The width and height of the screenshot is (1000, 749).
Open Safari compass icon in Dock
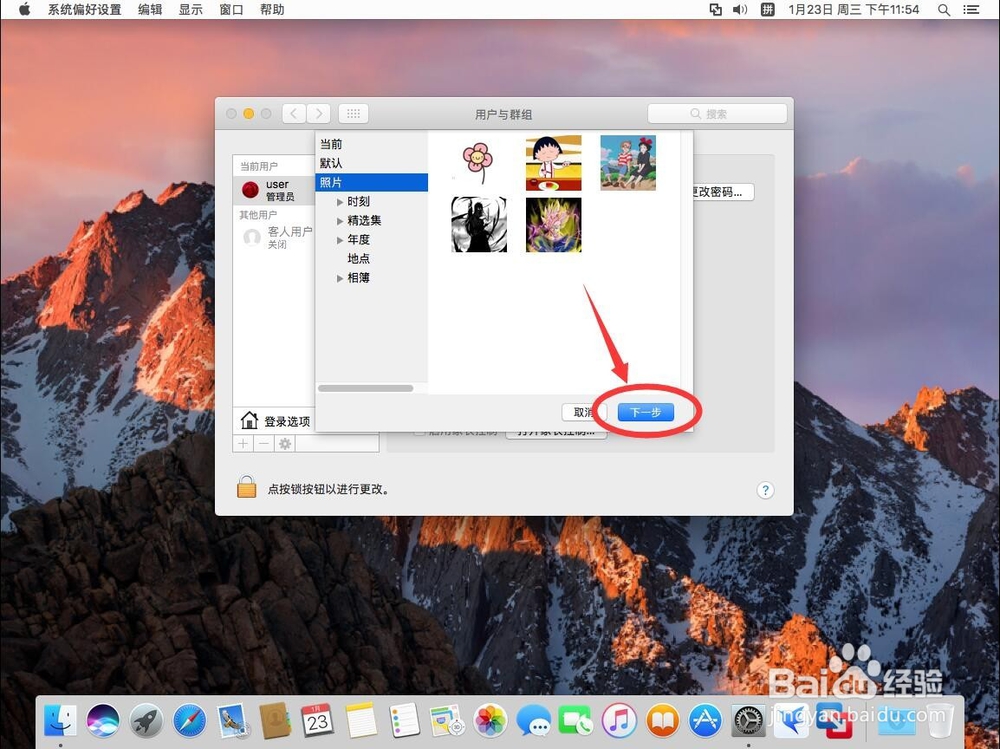click(189, 721)
